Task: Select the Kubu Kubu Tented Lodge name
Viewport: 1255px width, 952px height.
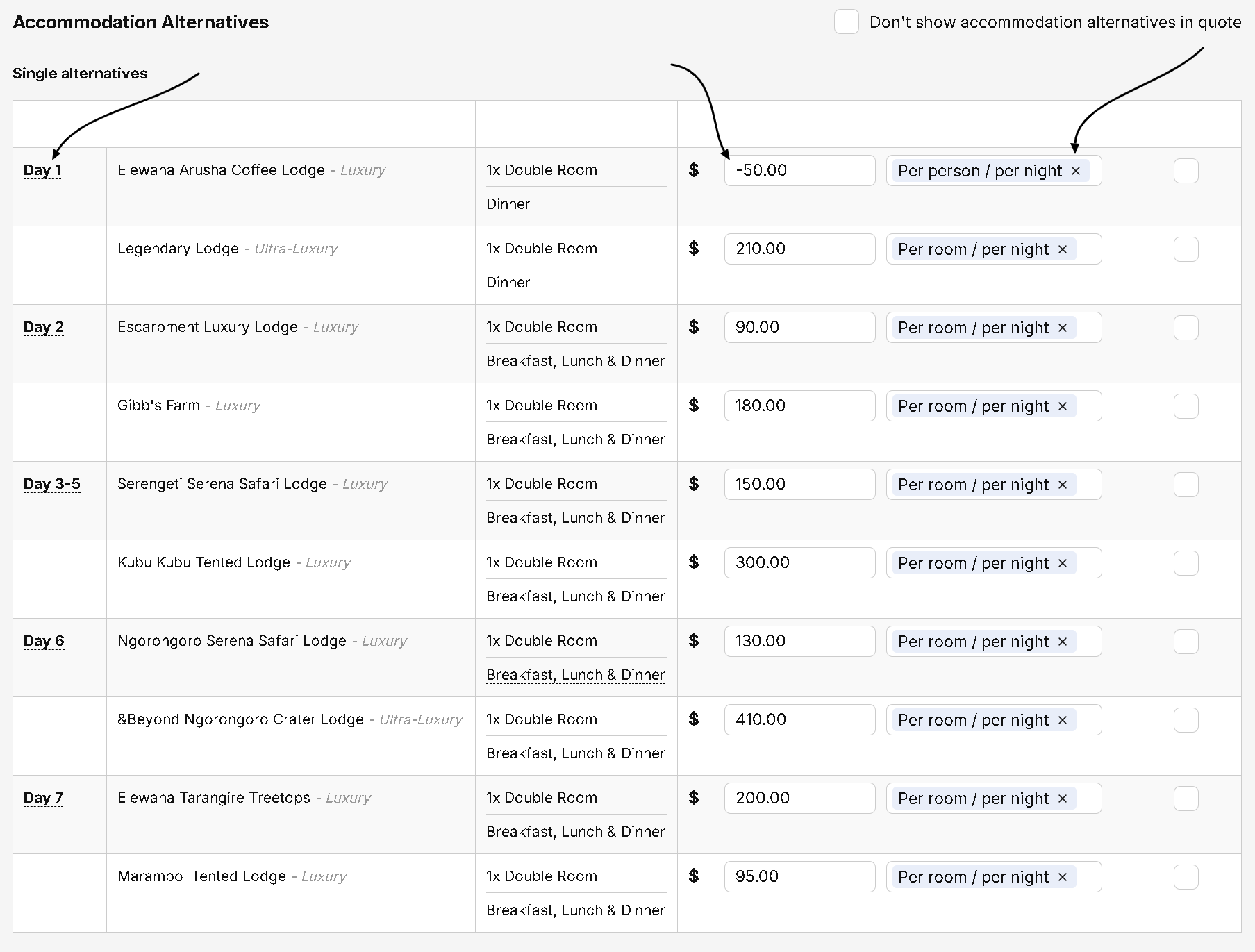Action: tap(203, 562)
